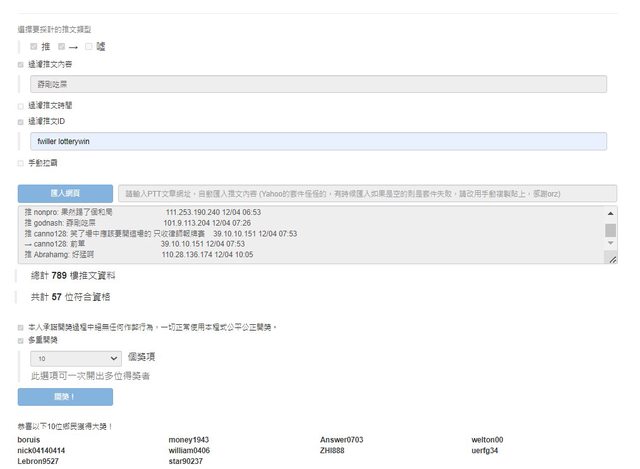The height and width of the screenshot is (469, 640).
Task: Toggle the → comment type checkbox
Action: tap(61, 46)
